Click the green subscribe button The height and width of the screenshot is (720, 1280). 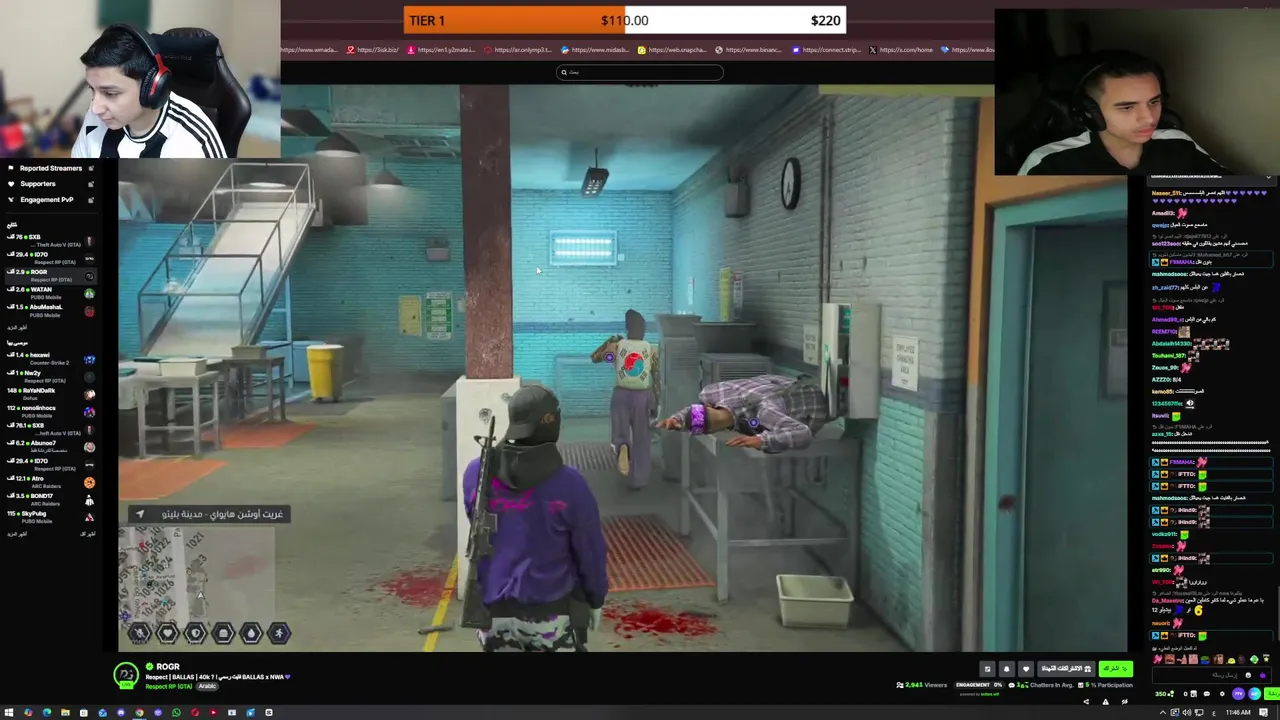(x=1116, y=669)
